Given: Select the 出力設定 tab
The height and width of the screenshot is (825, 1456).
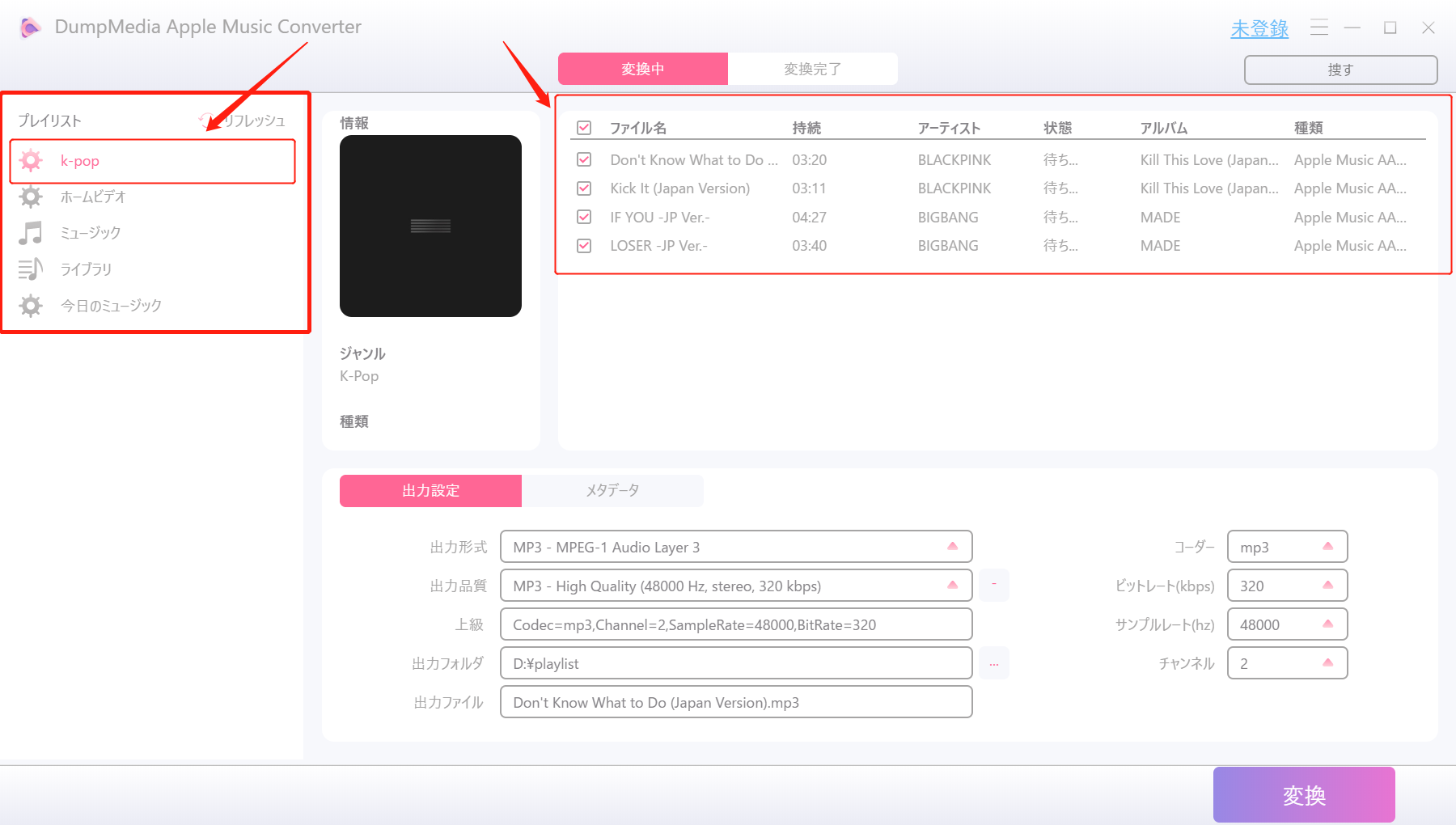Looking at the screenshot, I should (x=430, y=491).
